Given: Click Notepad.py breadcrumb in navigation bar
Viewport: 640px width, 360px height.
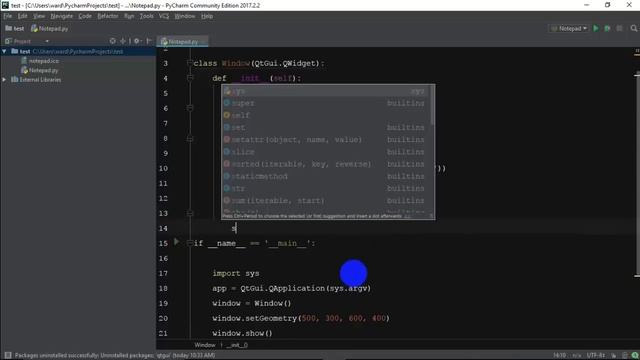Looking at the screenshot, I should pos(49,29).
